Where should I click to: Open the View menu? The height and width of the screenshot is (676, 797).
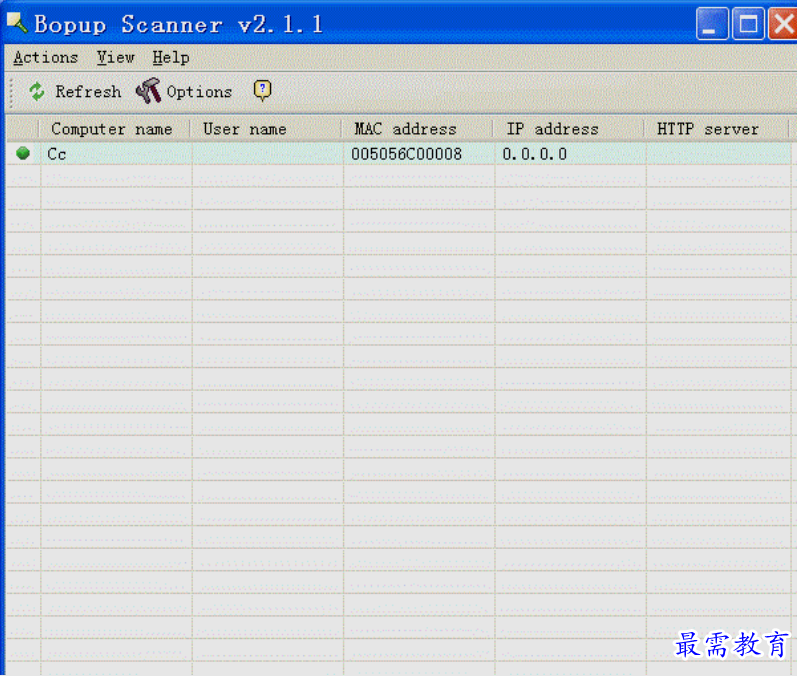click(115, 57)
